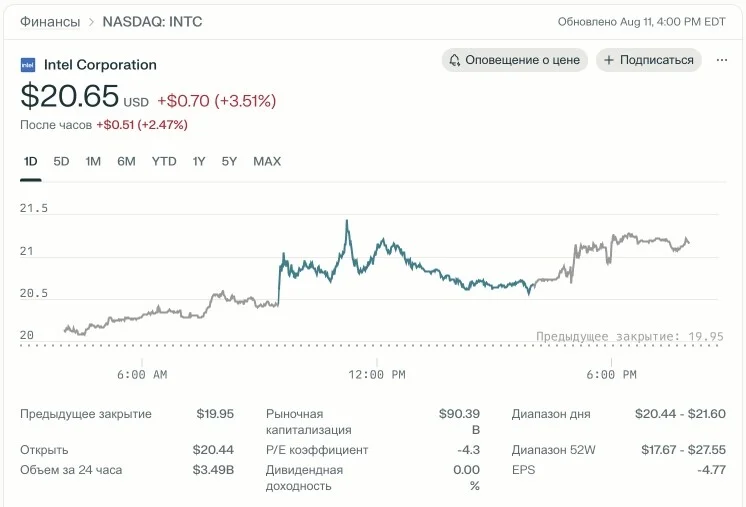Viewport: 746px width, 507px height.
Task: Click the Диапазон 52W label
Action: click(x=553, y=450)
